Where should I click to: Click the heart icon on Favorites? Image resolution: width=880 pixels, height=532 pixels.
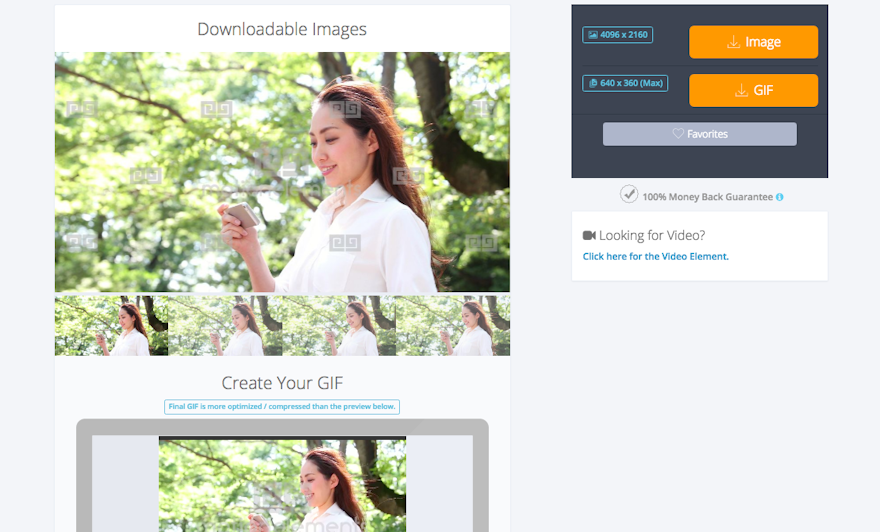(677, 134)
